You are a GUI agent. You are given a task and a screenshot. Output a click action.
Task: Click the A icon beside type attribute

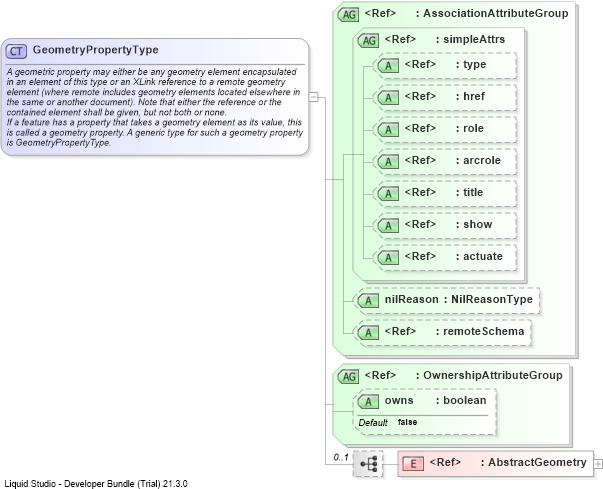(x=388, y=66)
